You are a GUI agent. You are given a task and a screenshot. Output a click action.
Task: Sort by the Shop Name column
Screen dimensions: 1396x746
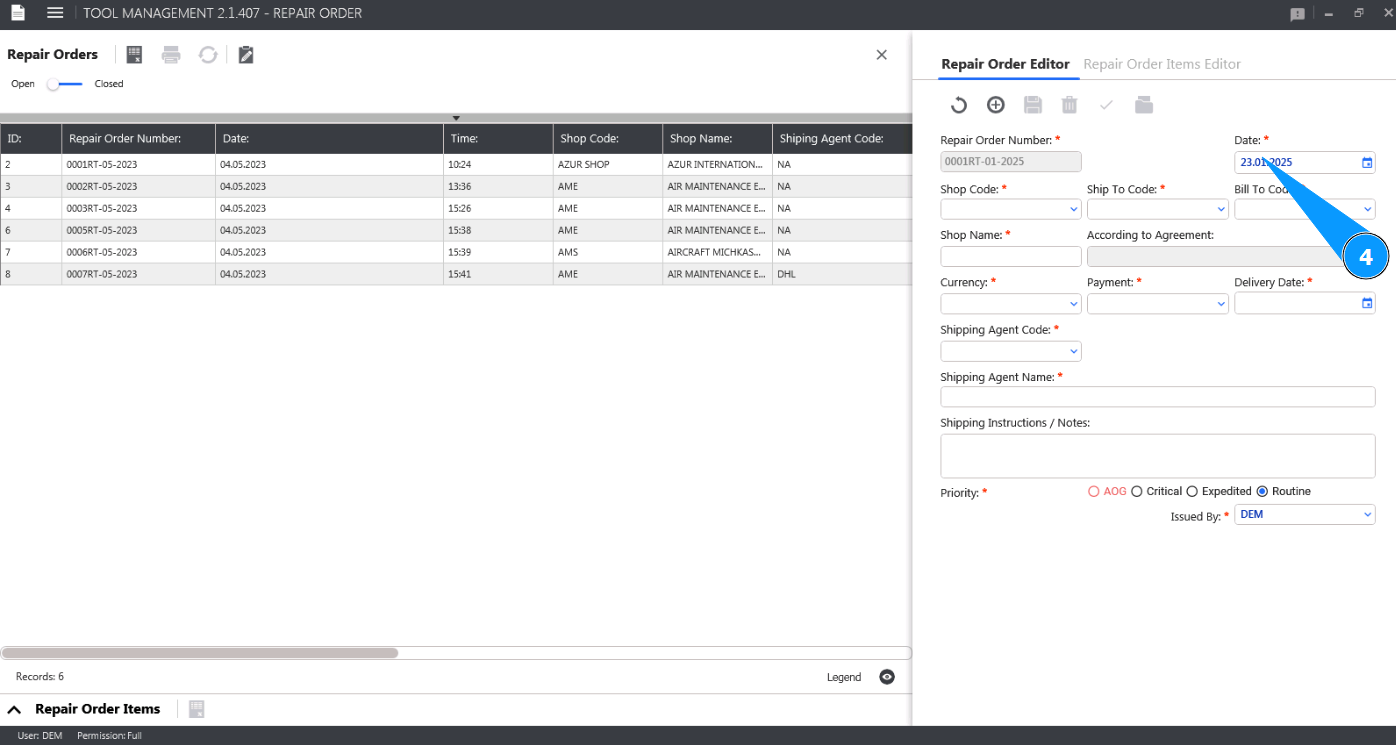click(x=717, y=139)
